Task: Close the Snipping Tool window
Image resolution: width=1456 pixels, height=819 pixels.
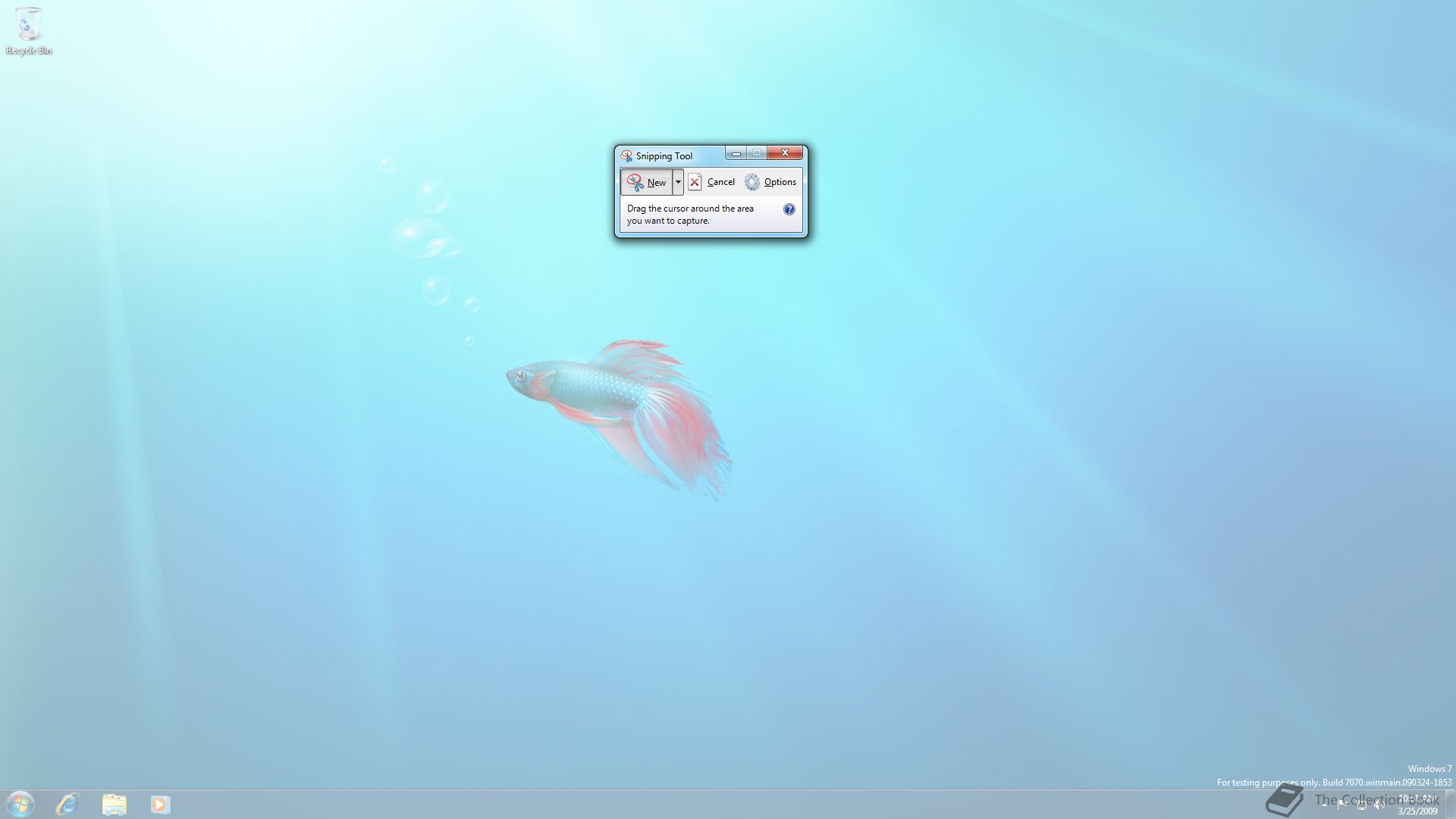Action: pyautogui.click(x=785, y=153)
